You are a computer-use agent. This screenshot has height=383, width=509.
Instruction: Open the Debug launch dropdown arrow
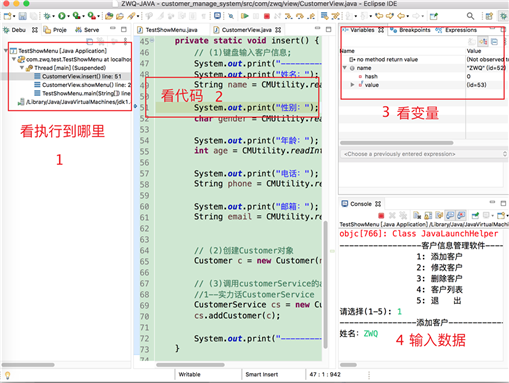pos(53,16)
